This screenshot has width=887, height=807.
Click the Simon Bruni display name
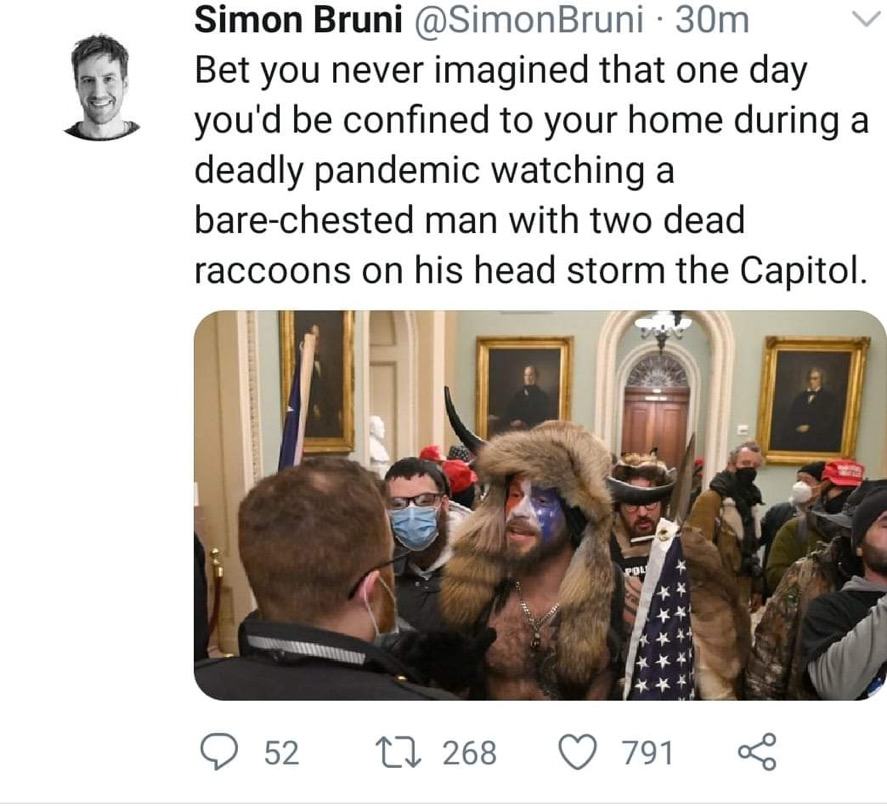298,20
